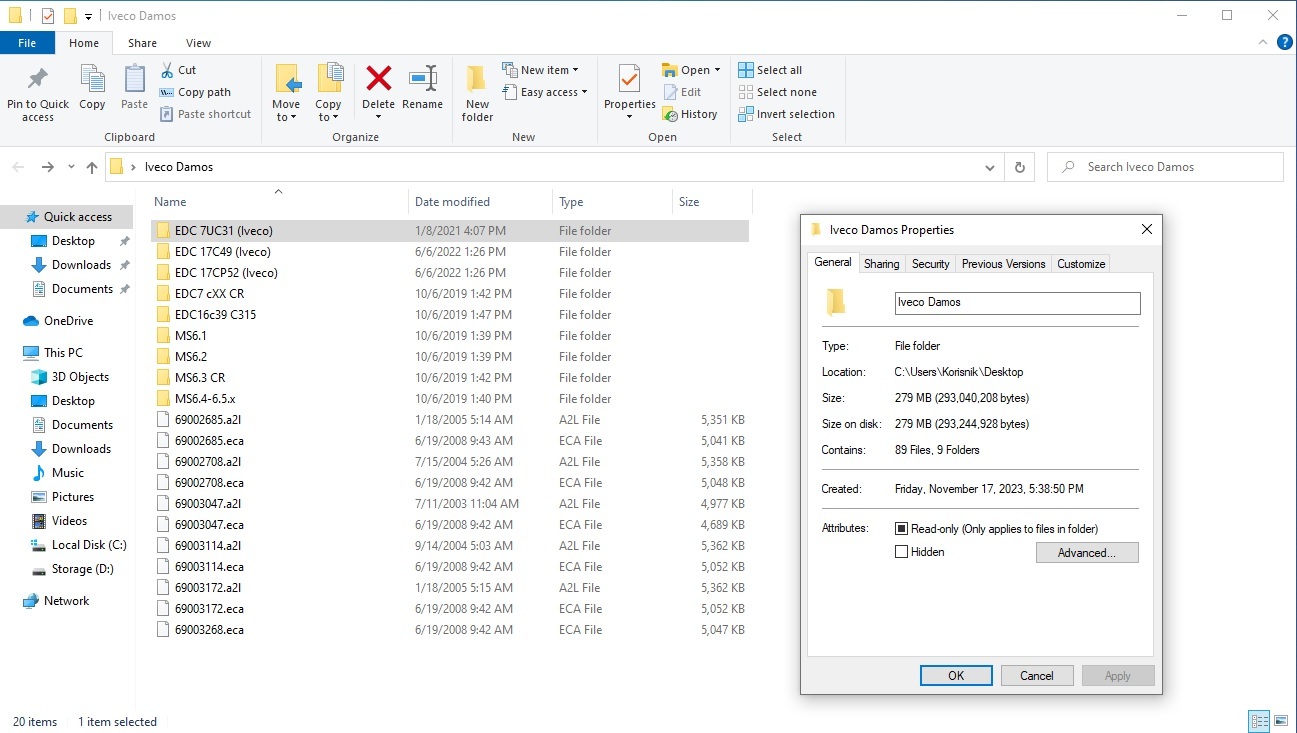Click the folder name field in Properties
Screen dimensions: 1297x733
(1017, 302)
